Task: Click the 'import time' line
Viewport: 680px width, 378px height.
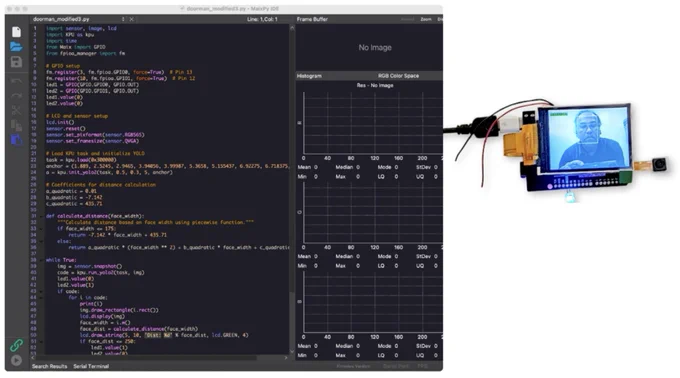Action: click(61, 41)
